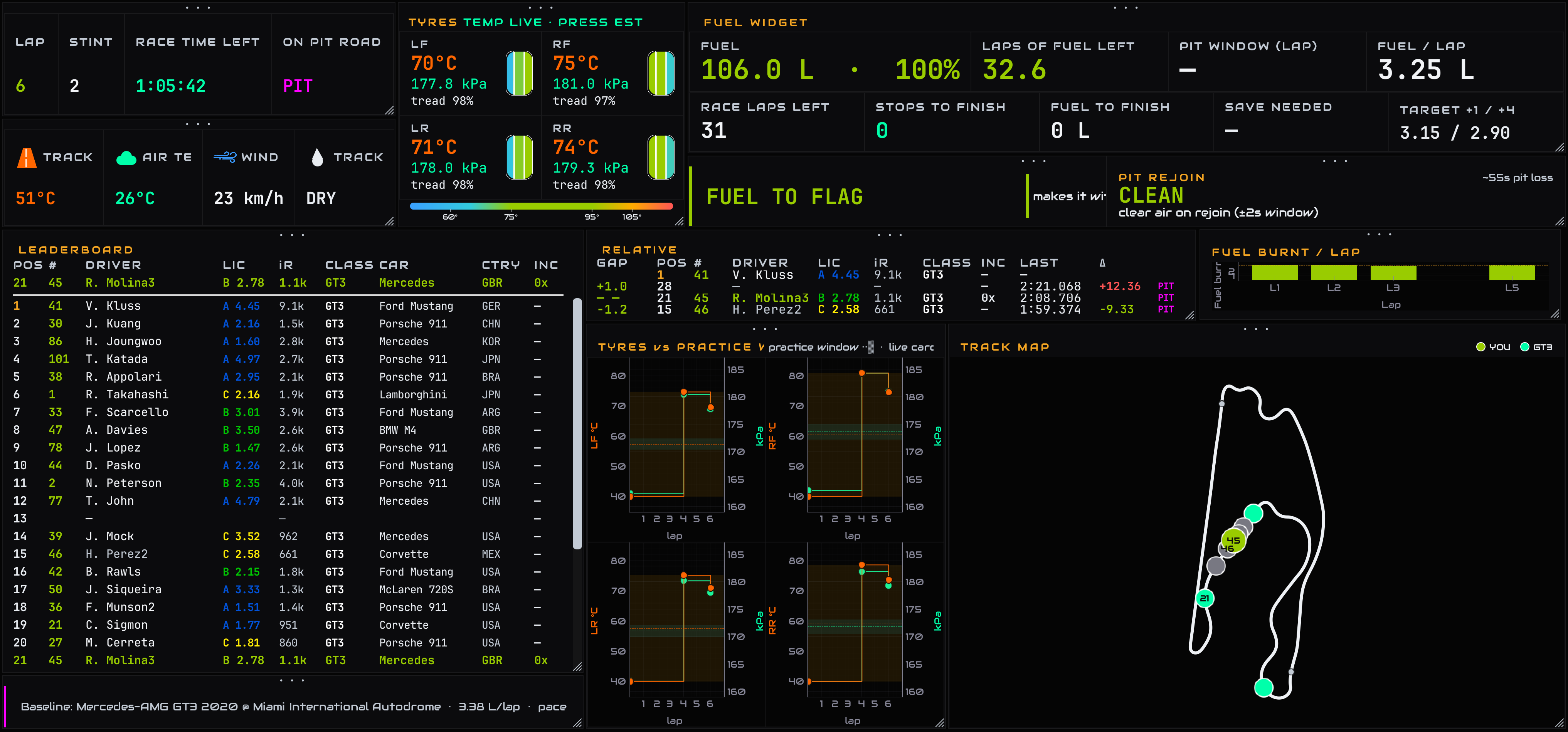Click the RR tyre temperature graphic

[661, 157]
